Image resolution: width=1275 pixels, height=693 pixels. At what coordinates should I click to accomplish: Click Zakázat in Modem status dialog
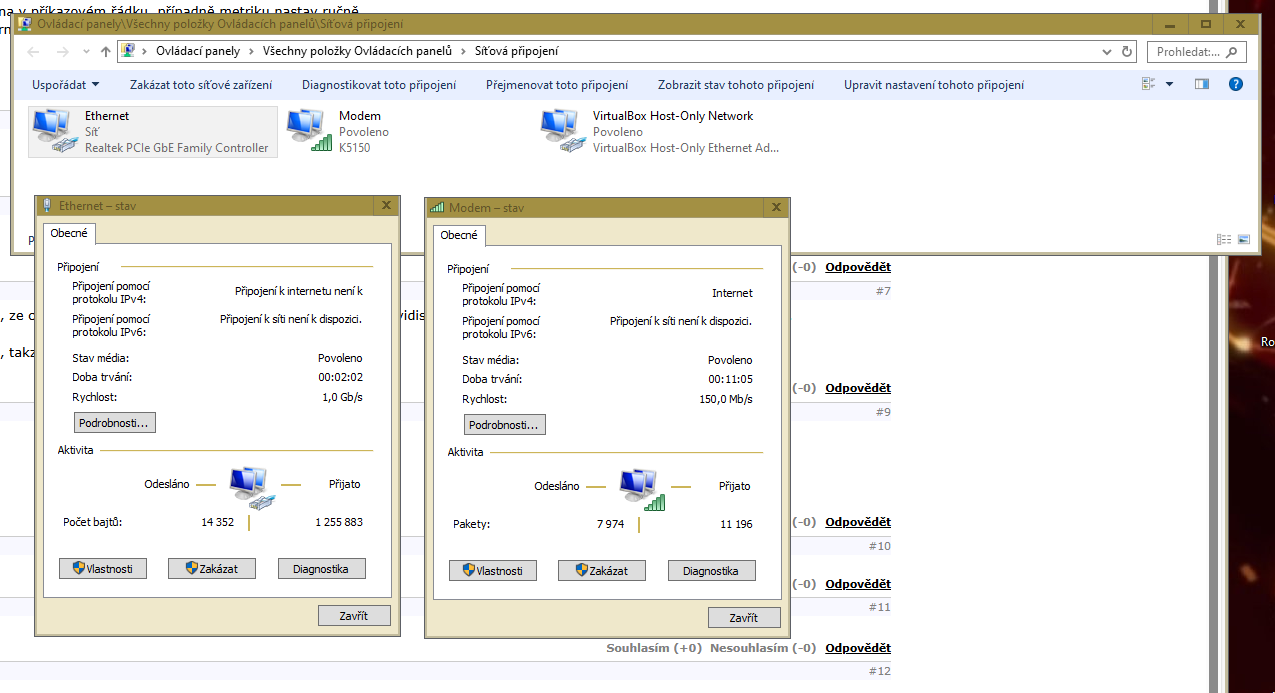601,570
